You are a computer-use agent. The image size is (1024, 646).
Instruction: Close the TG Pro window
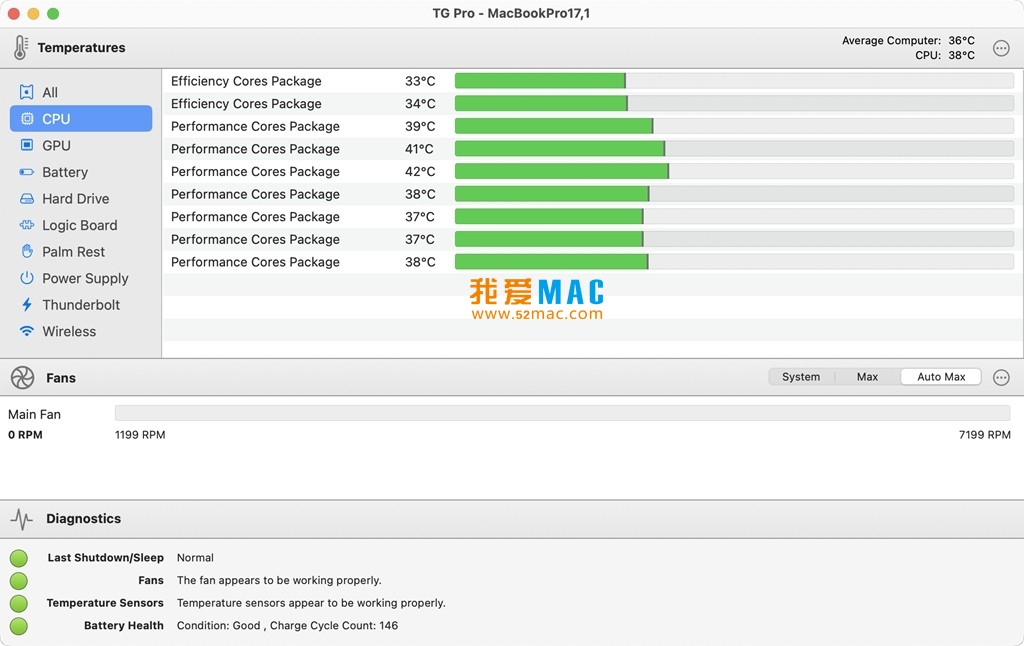click(14, 13)
